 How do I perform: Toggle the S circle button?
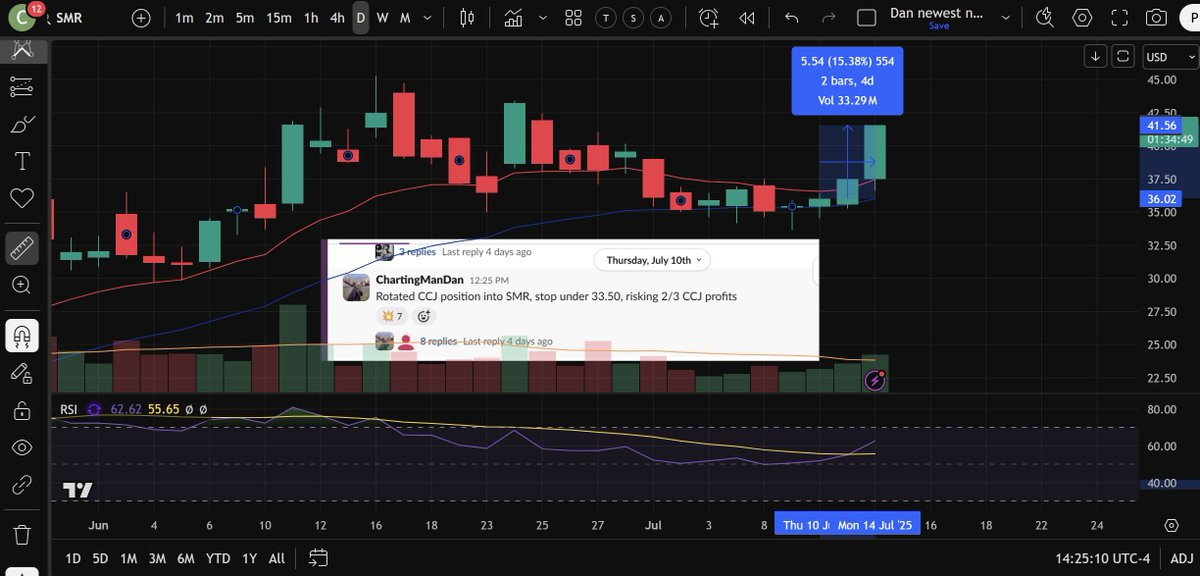[x=633, y=18]
